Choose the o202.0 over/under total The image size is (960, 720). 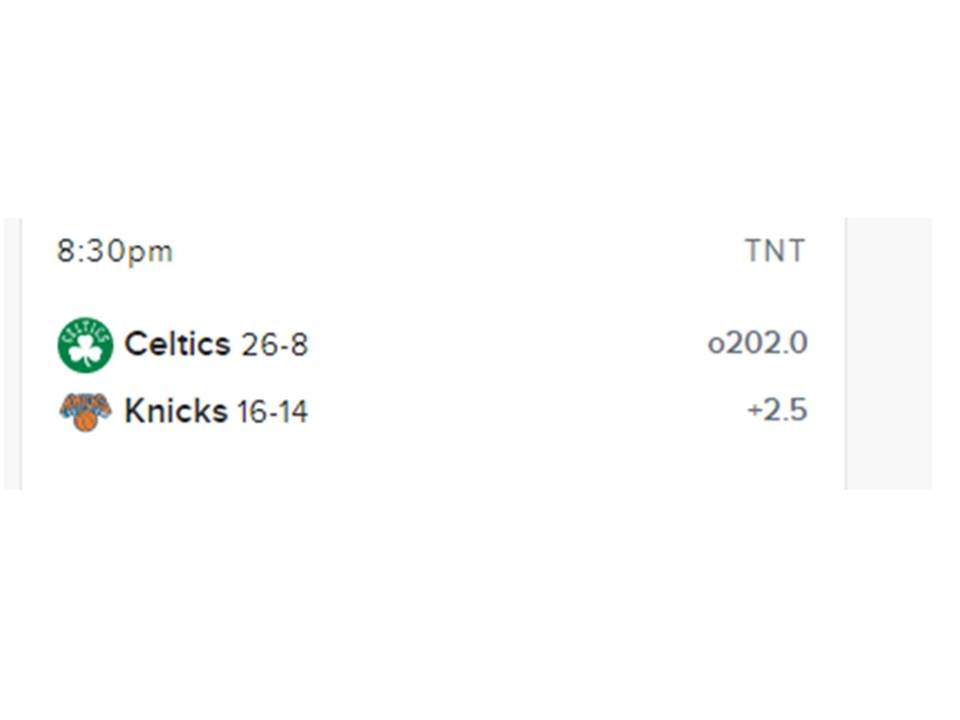tap(757, 343)
